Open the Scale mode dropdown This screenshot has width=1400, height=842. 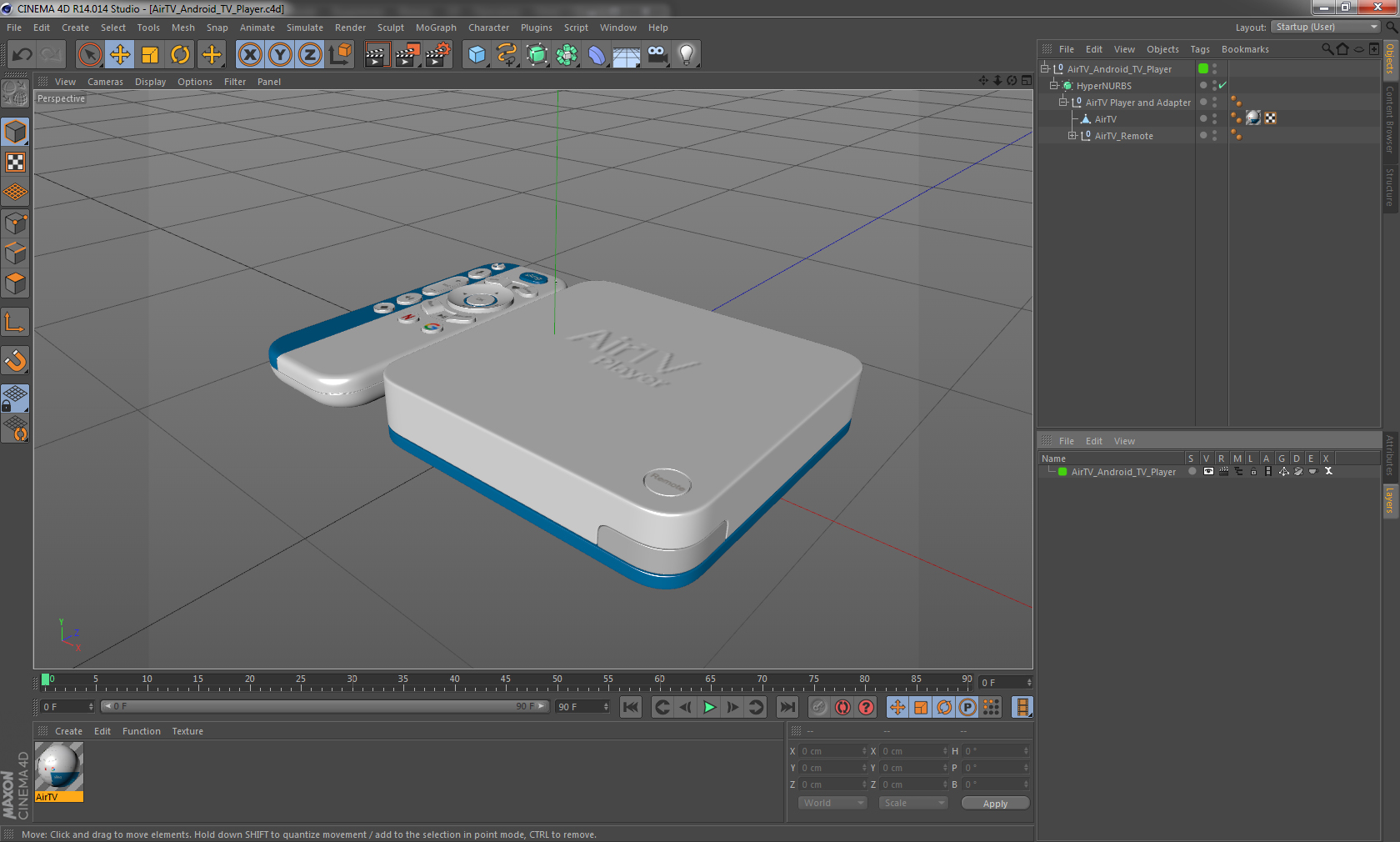(913, 803)
